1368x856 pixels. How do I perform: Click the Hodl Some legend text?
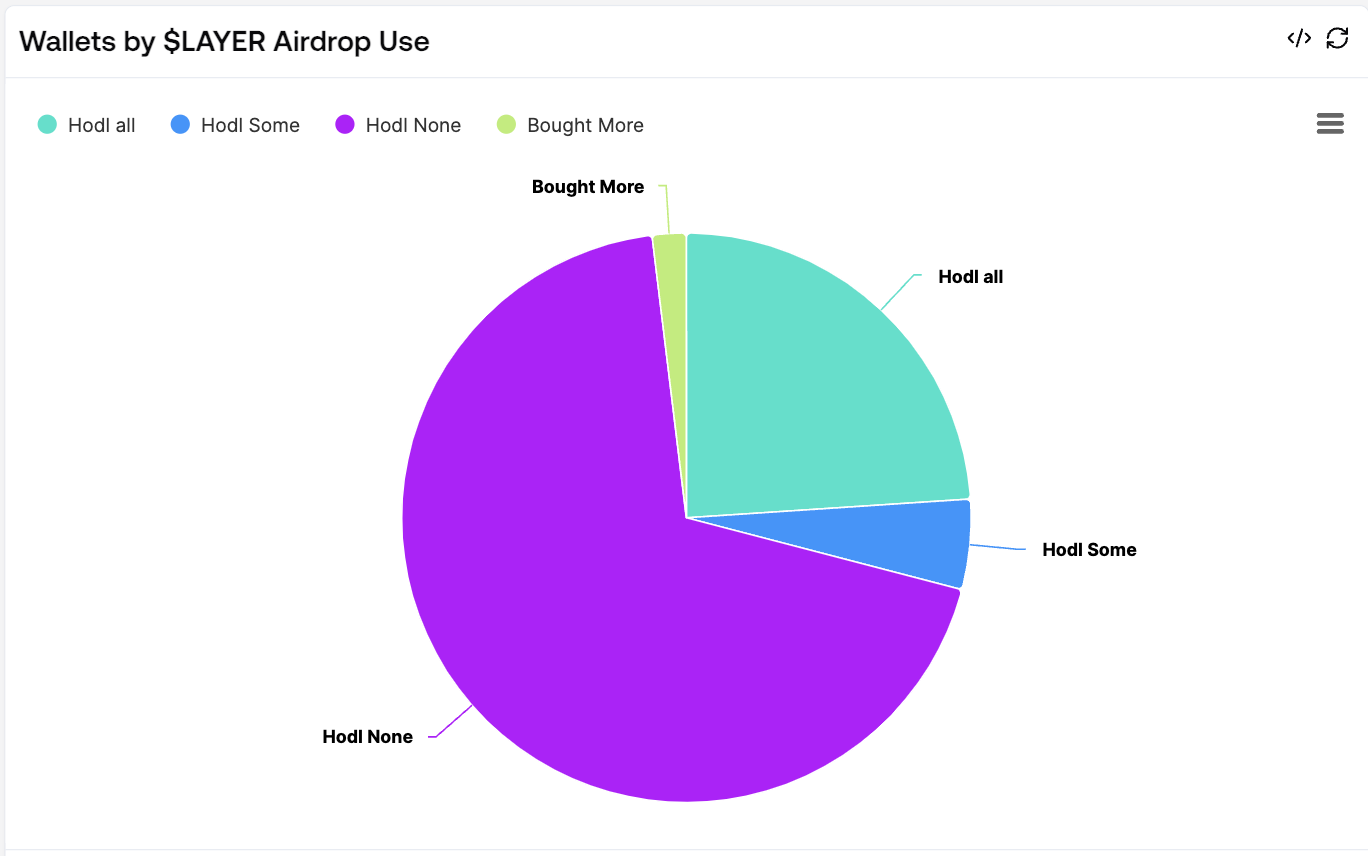click(250, 126)
